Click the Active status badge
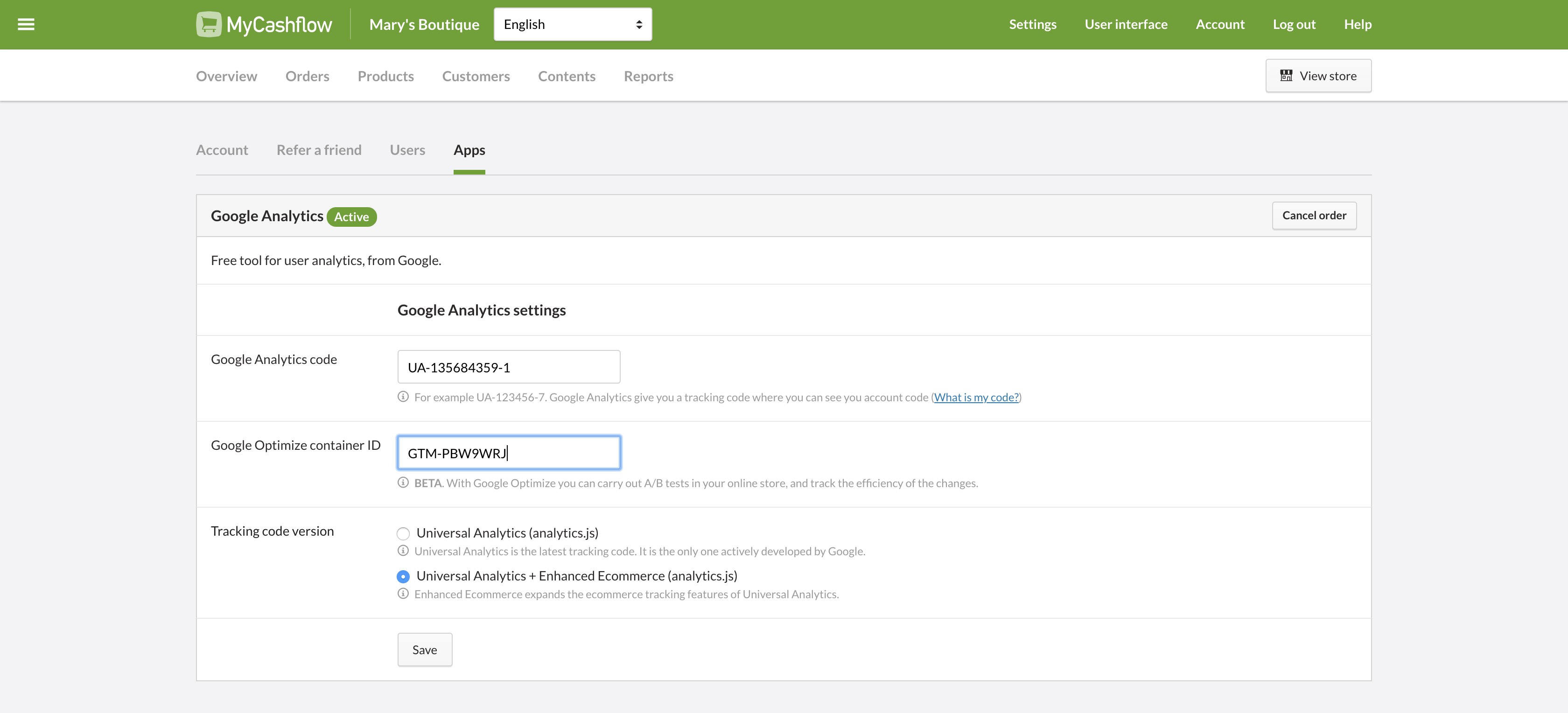This screenshot has width=1568, height=713. [x=351, y=217]
